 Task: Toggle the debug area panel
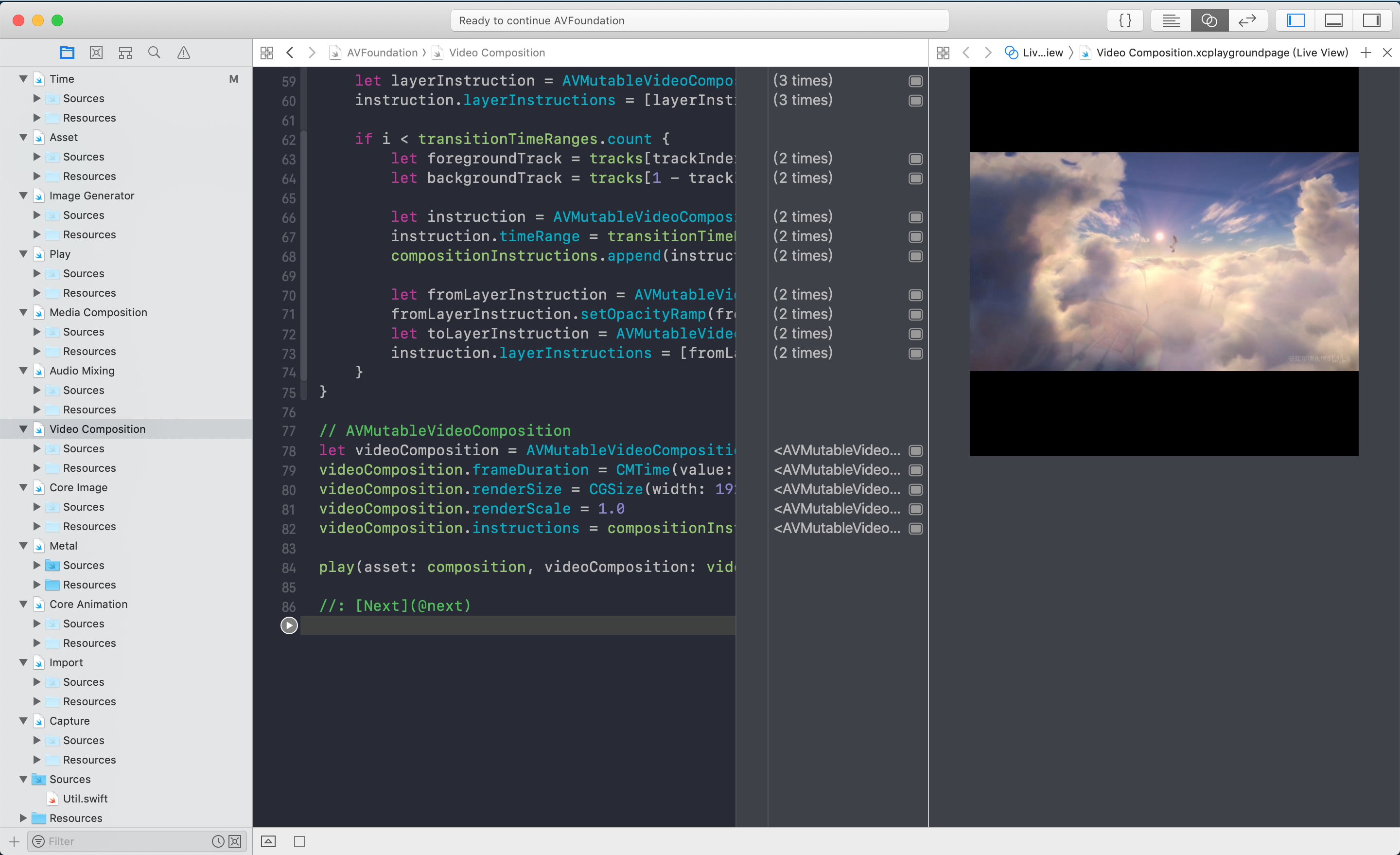click(1333, 20)
